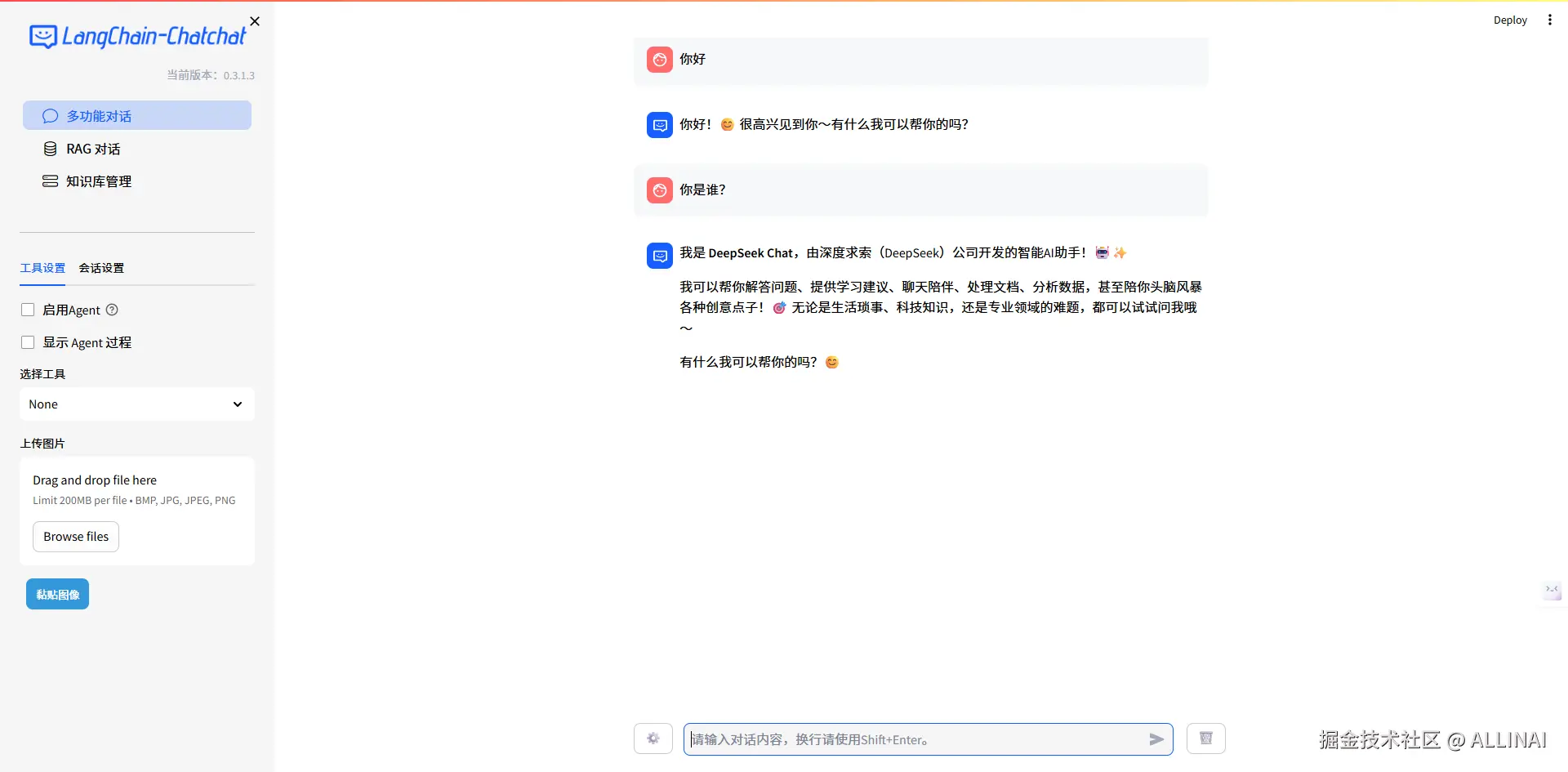This screenshot has width=1568, height=772.
Task: Click the Deploy button
Action: (1510, 20)
